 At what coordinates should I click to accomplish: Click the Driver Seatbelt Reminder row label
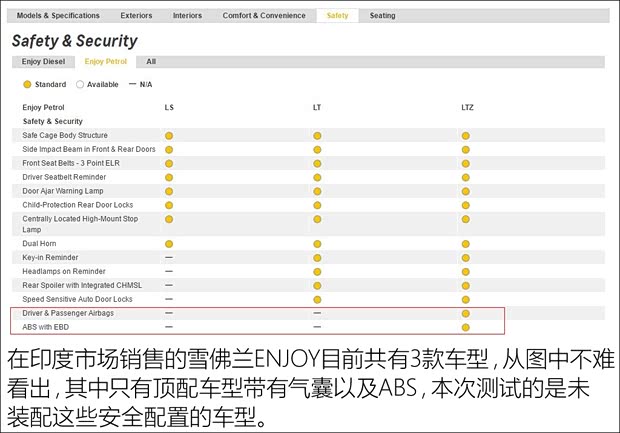click(x=64, y=177)
